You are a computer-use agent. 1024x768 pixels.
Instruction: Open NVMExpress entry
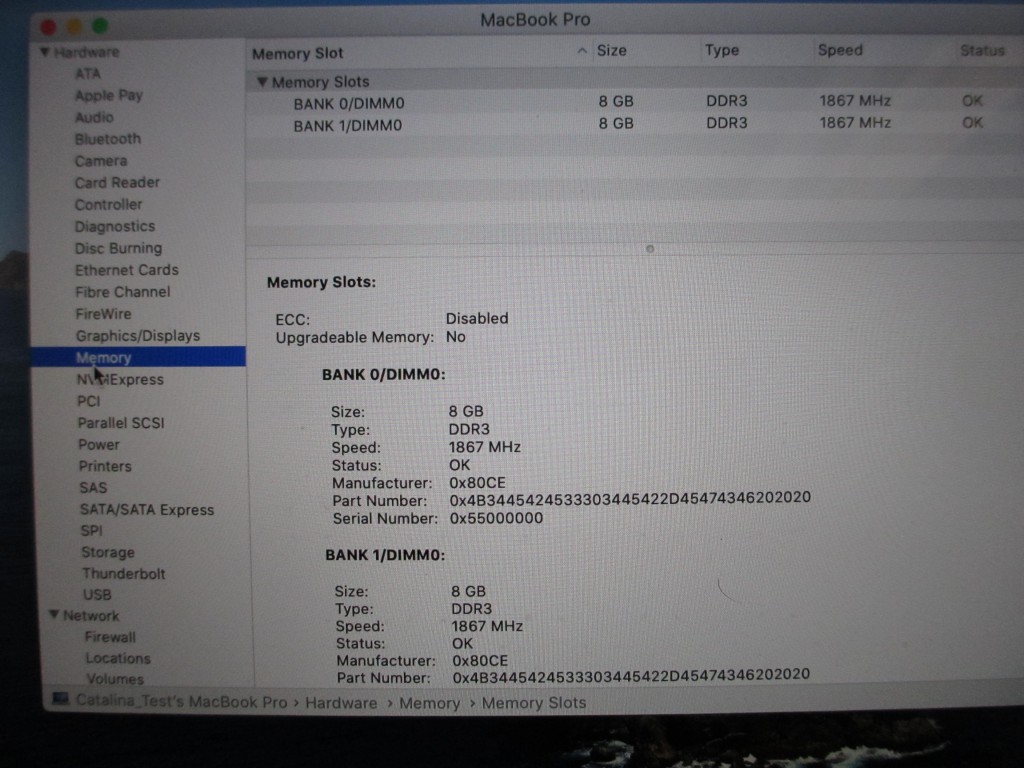point(120,379)
